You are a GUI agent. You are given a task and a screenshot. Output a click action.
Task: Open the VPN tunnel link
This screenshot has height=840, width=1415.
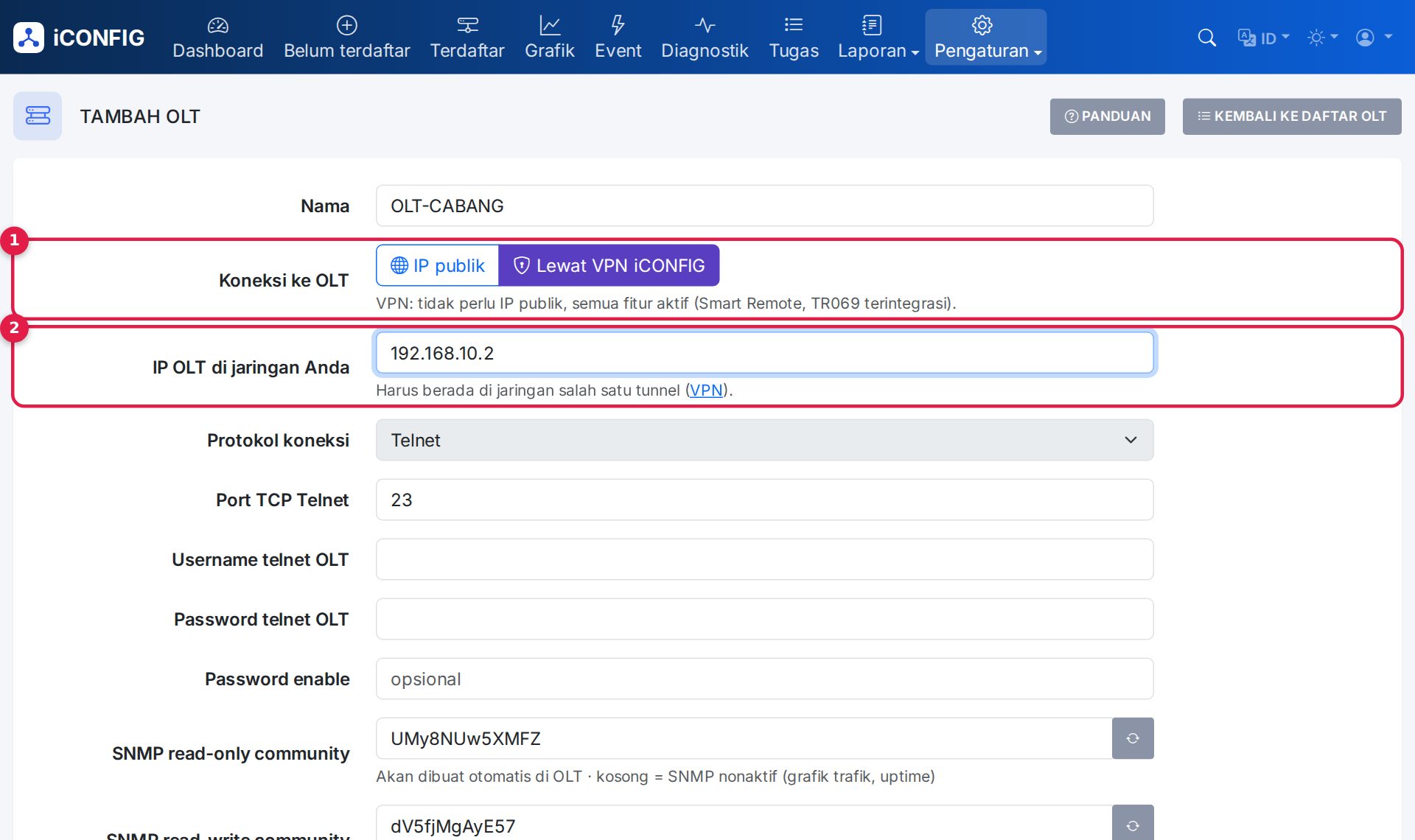706,391
